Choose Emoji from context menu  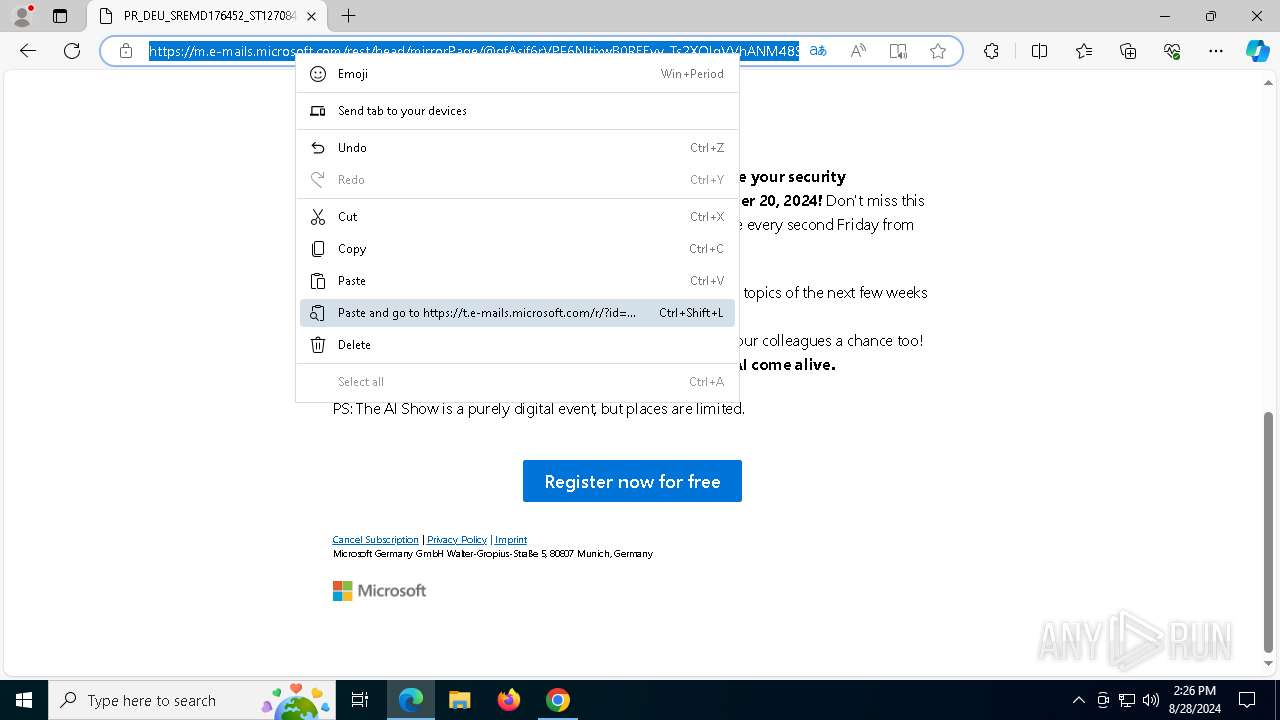point(517,74)
